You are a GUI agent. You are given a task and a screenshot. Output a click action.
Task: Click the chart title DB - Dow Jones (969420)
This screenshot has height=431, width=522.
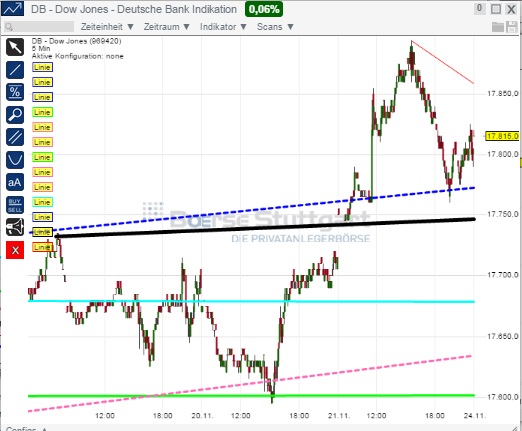click(77, 41)
